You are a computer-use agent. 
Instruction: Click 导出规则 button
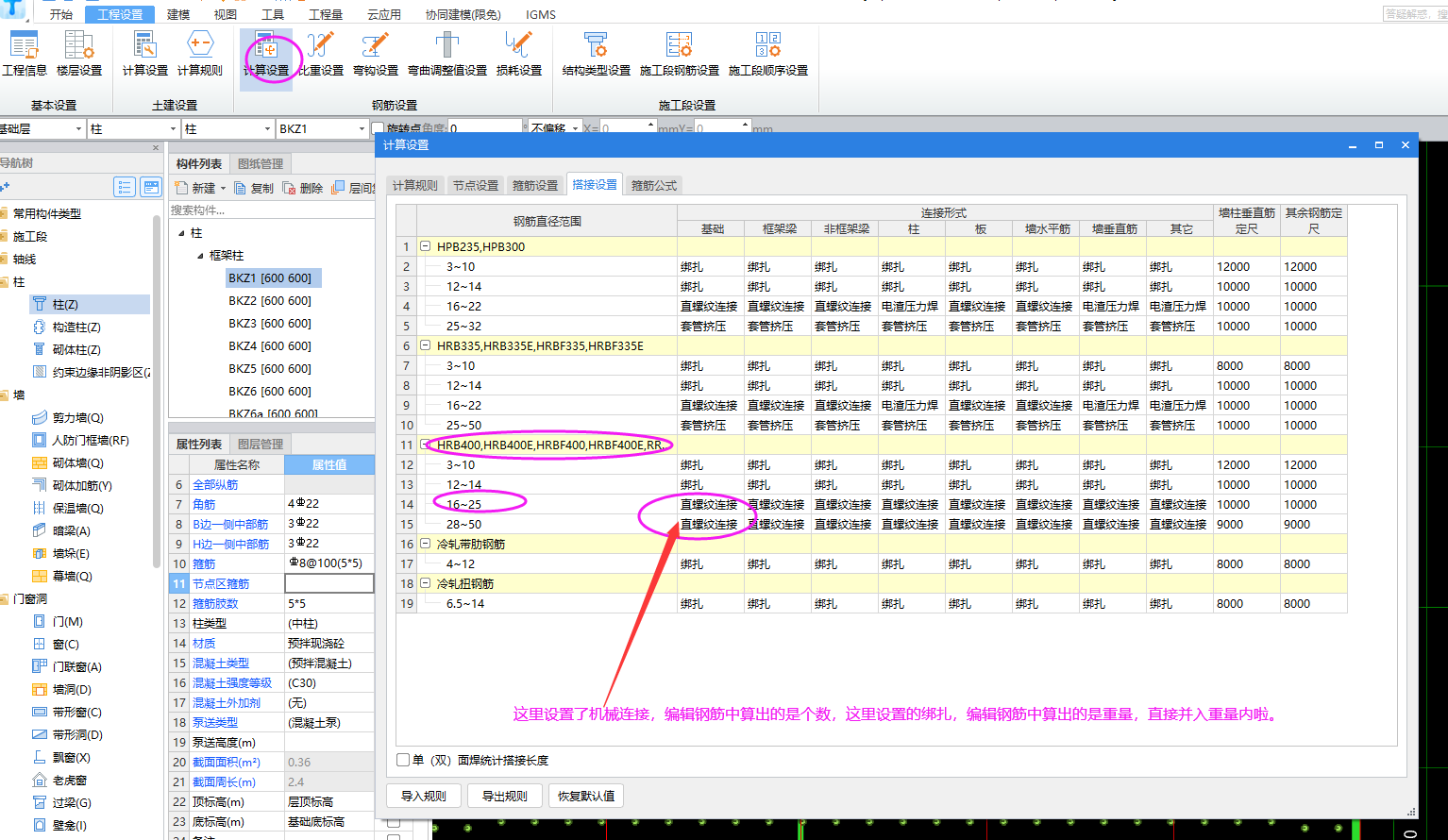505,796
